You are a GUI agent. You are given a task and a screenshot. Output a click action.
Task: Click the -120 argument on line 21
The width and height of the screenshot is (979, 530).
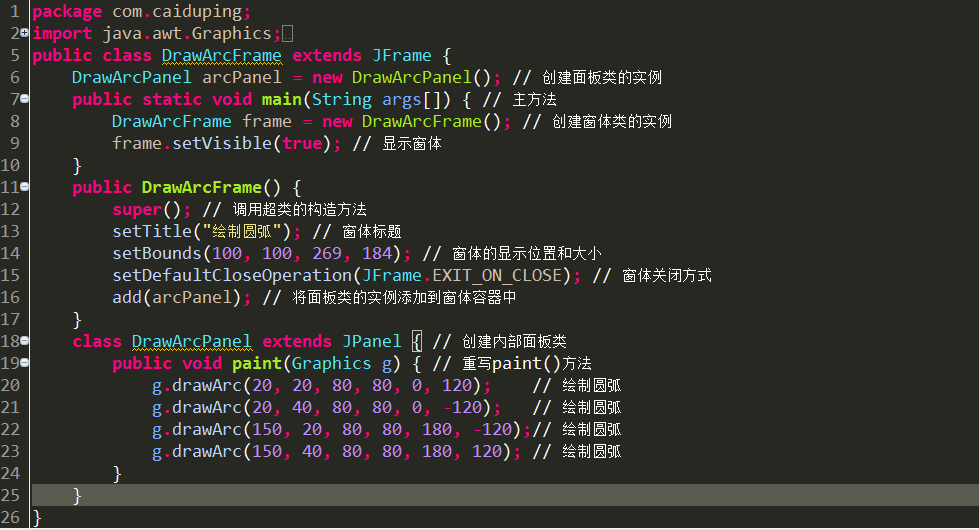pyautogui.click(x=462, y=408)
